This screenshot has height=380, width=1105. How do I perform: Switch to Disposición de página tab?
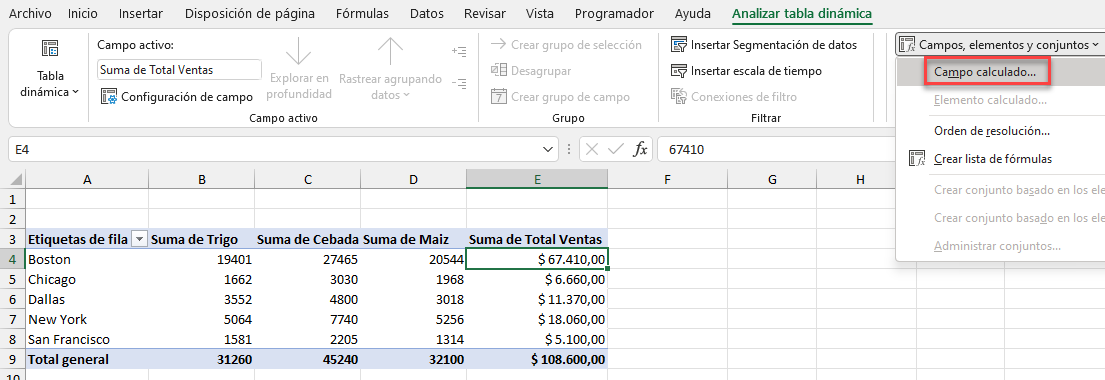[249, 13]
